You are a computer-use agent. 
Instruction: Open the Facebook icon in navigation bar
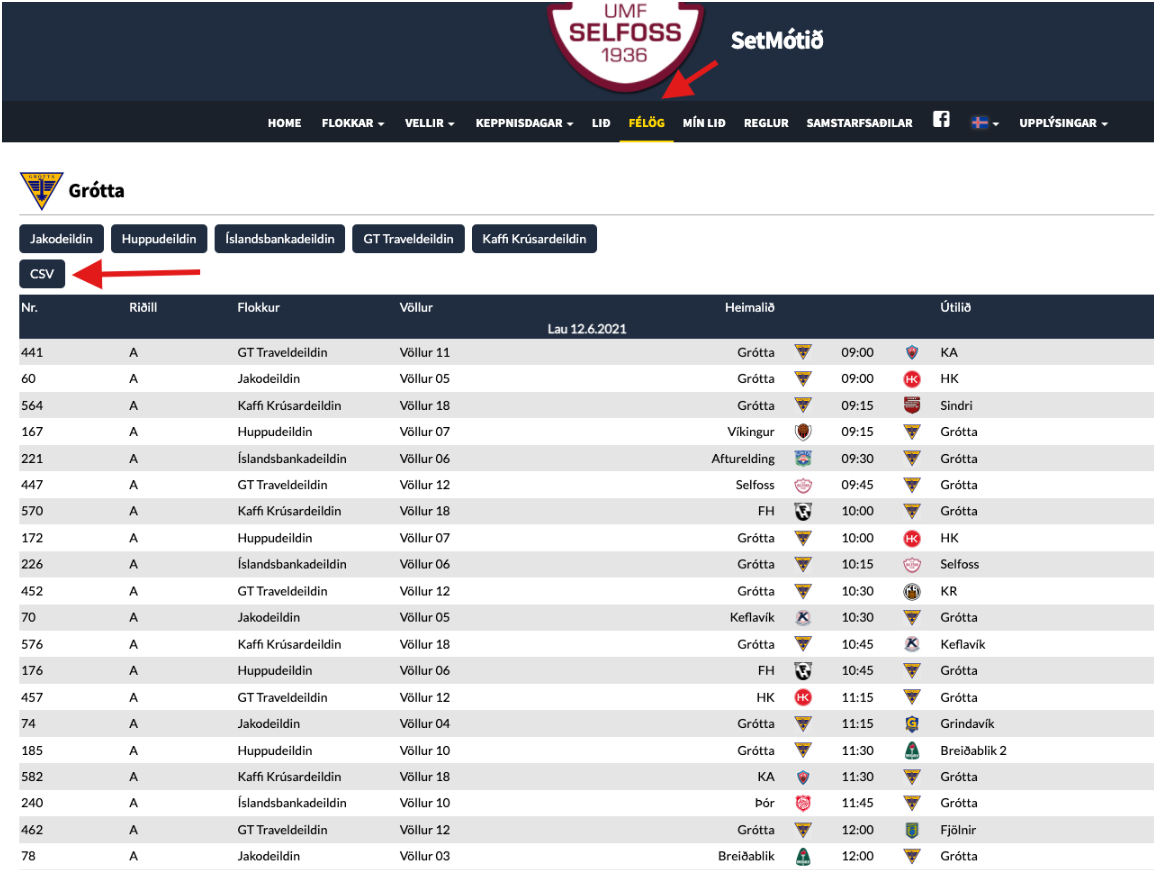(x=941, y=119)
